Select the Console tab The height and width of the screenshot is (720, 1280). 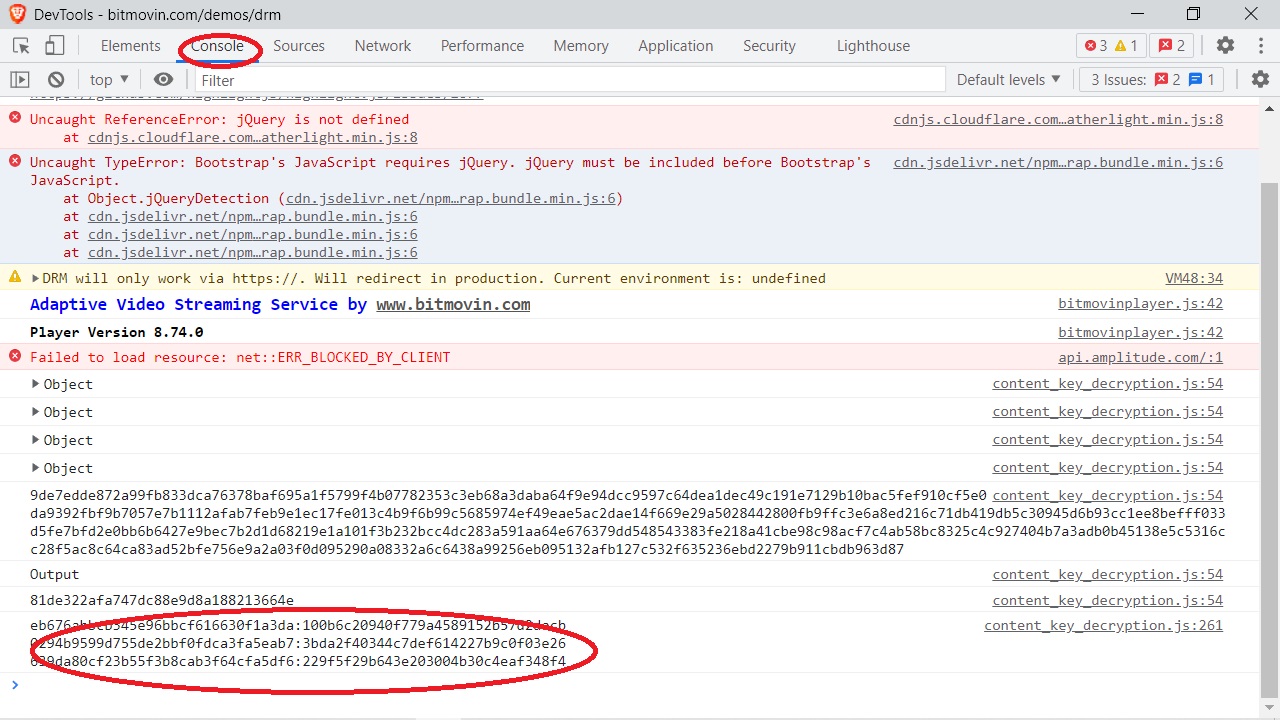click(x=218, y=46)
